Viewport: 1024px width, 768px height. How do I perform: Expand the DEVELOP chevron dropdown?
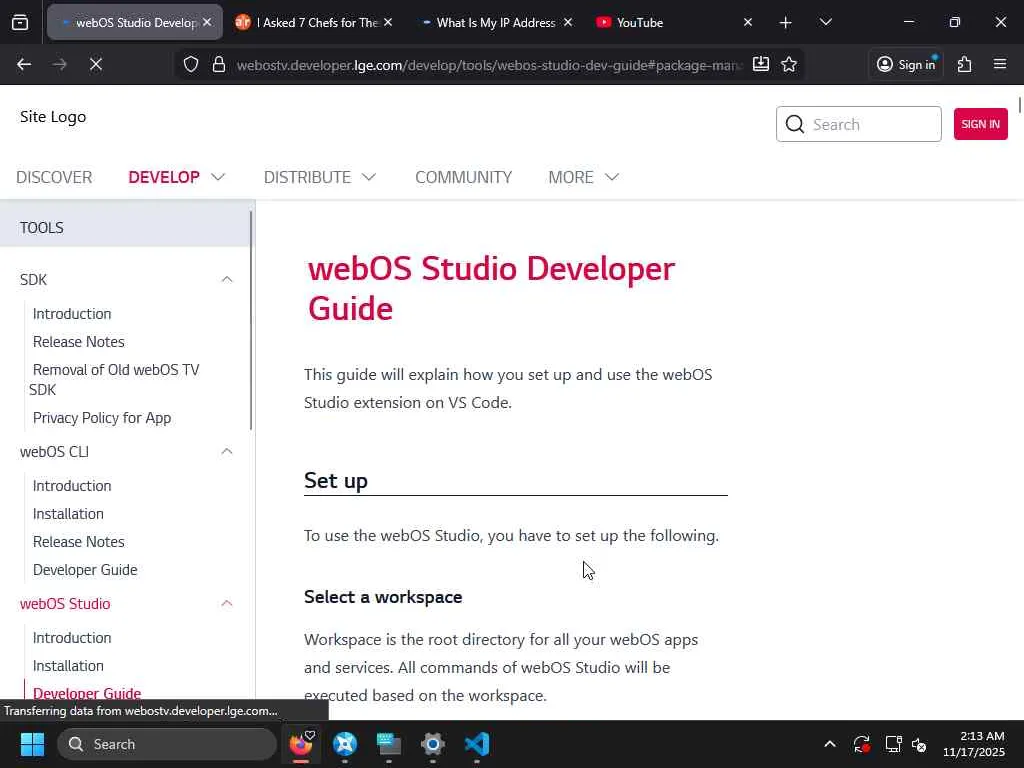(218, 177)
